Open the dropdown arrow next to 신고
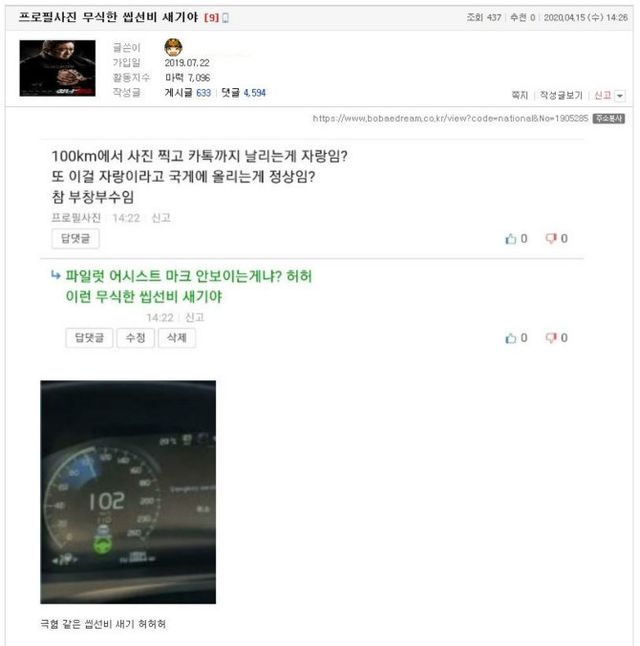Image resolution: width=640 pixels, height=646 pixels. (619, 96)
